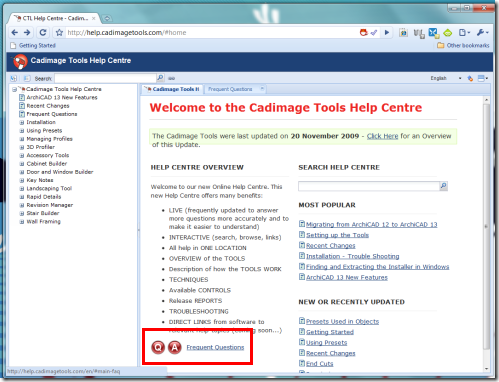Click the orange icon right of English dropdown
499x382 pixels.
(470, 79)
